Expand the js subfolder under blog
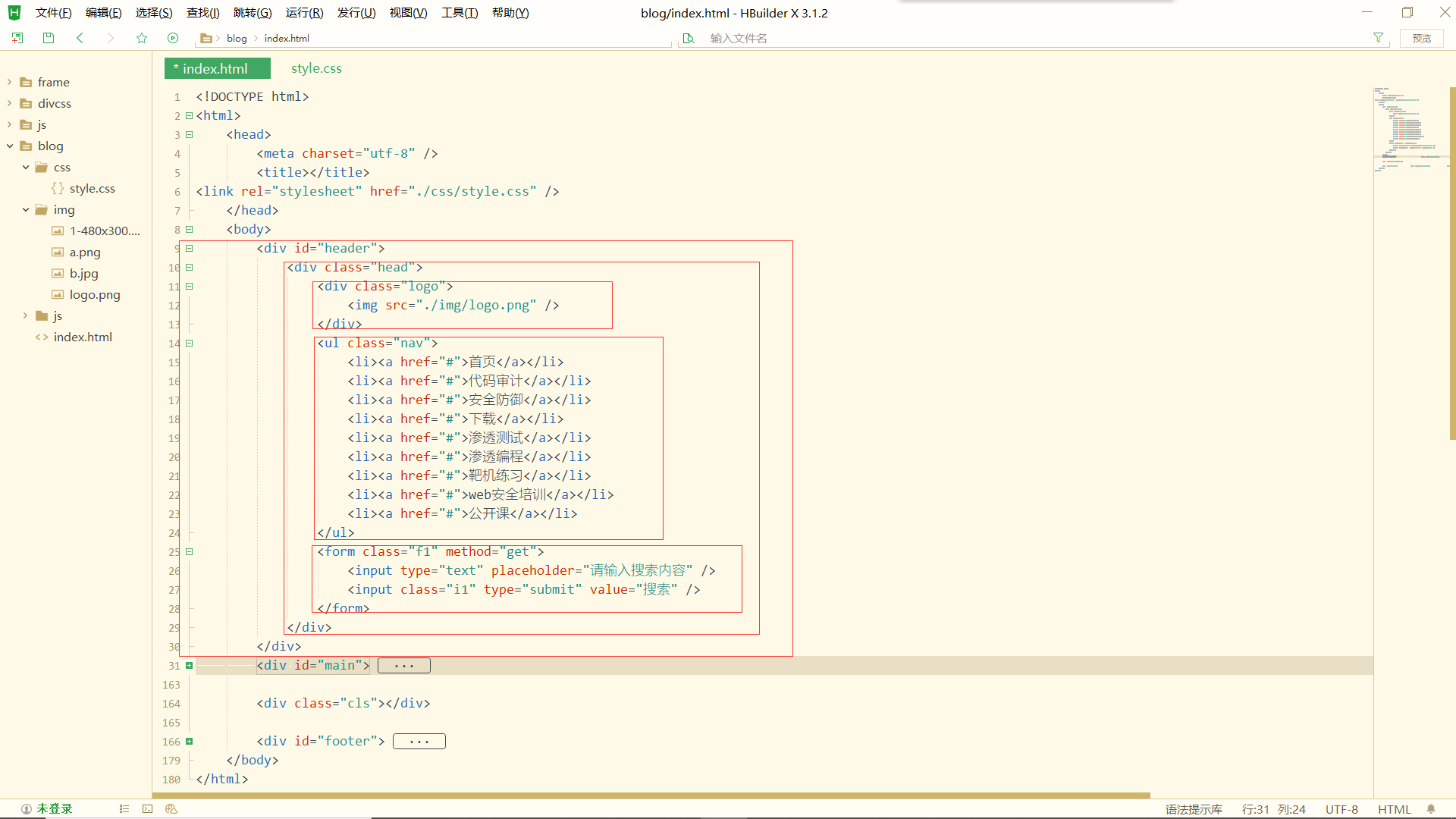Viewport: 1456px width, 819px height. 25,315
